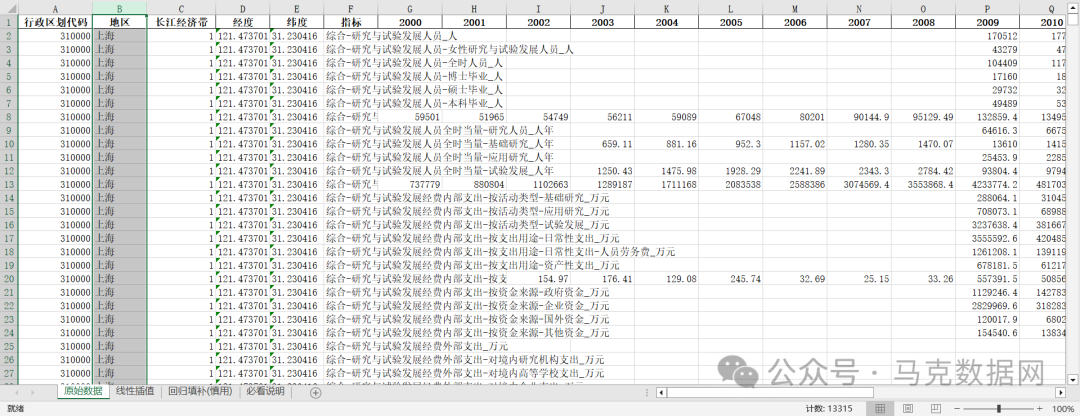
Task: Click the zoom in plus icon
Action: coord(1041,409)
